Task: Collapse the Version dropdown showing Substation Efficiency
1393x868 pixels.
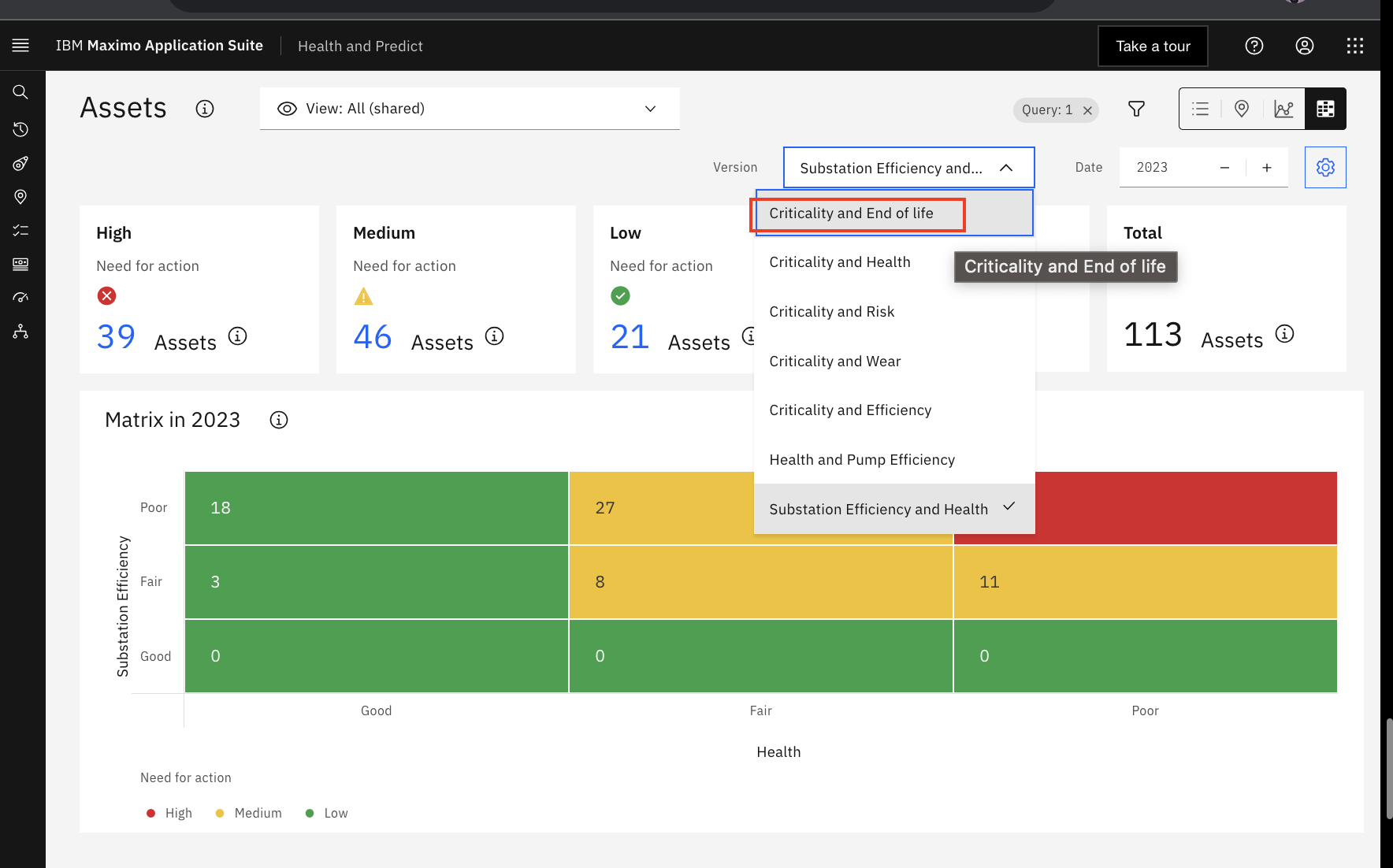Action: (908, 168)
